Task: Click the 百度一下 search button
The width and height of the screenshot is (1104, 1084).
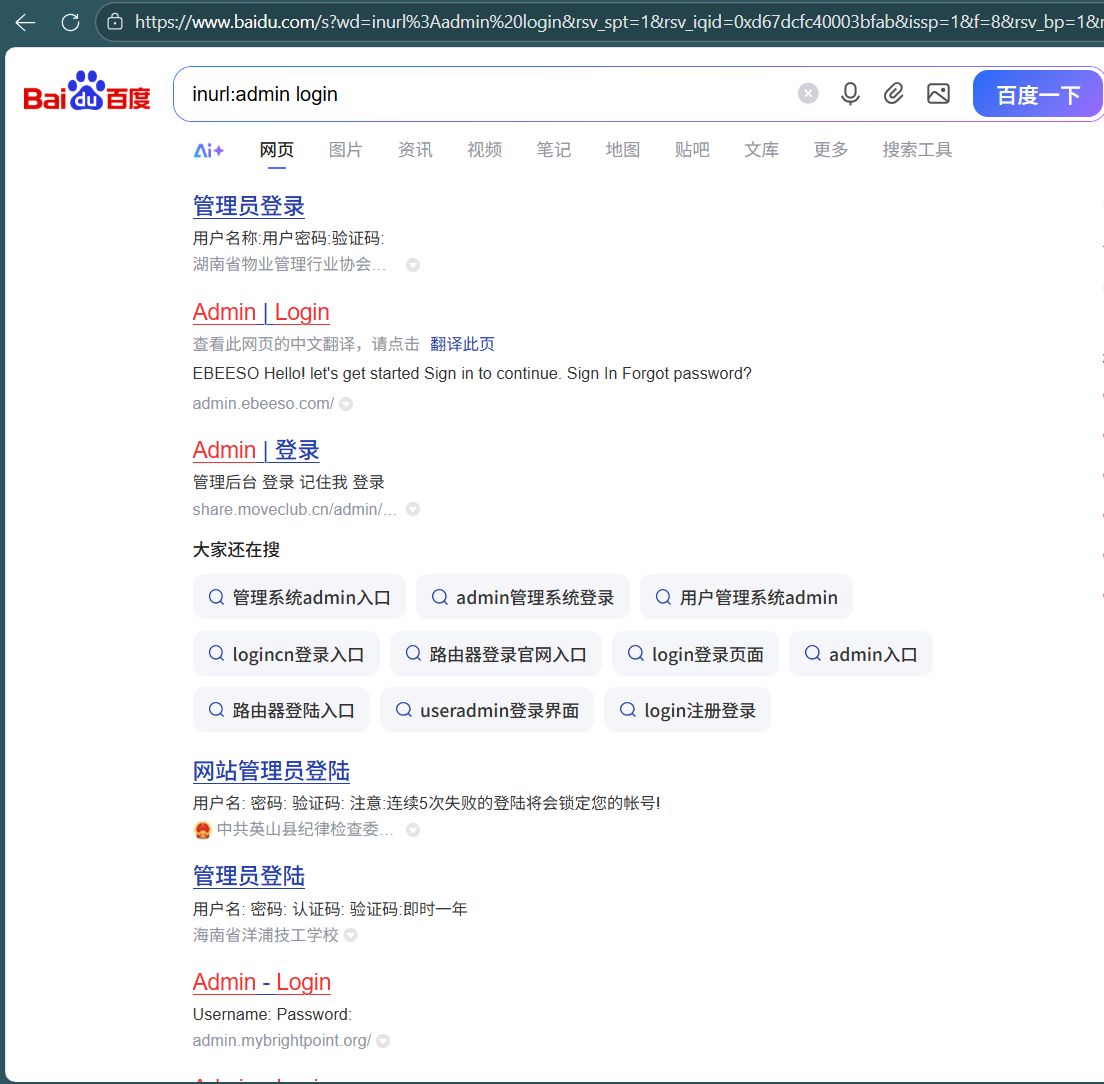Action: pyautogui.click(x=1038, y=94)
